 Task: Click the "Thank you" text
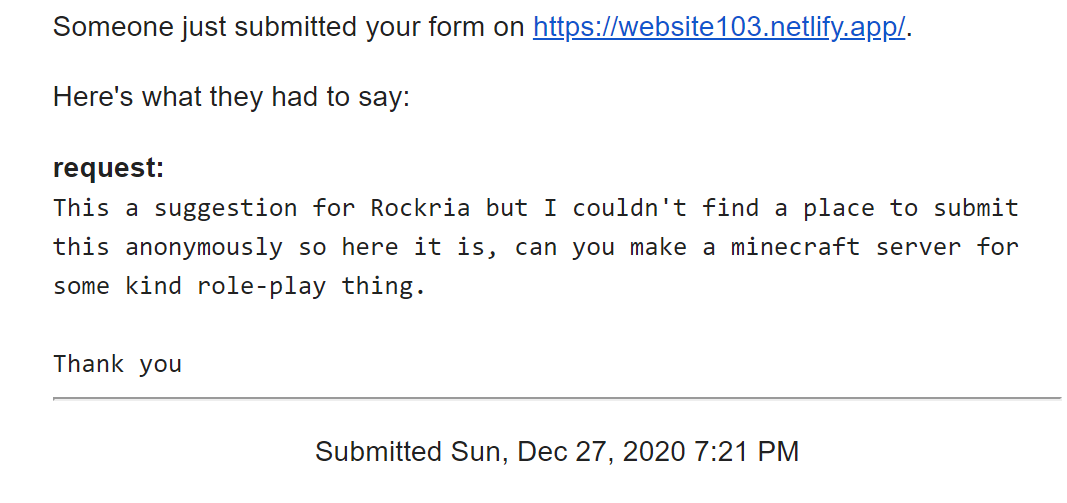[117, 363]
